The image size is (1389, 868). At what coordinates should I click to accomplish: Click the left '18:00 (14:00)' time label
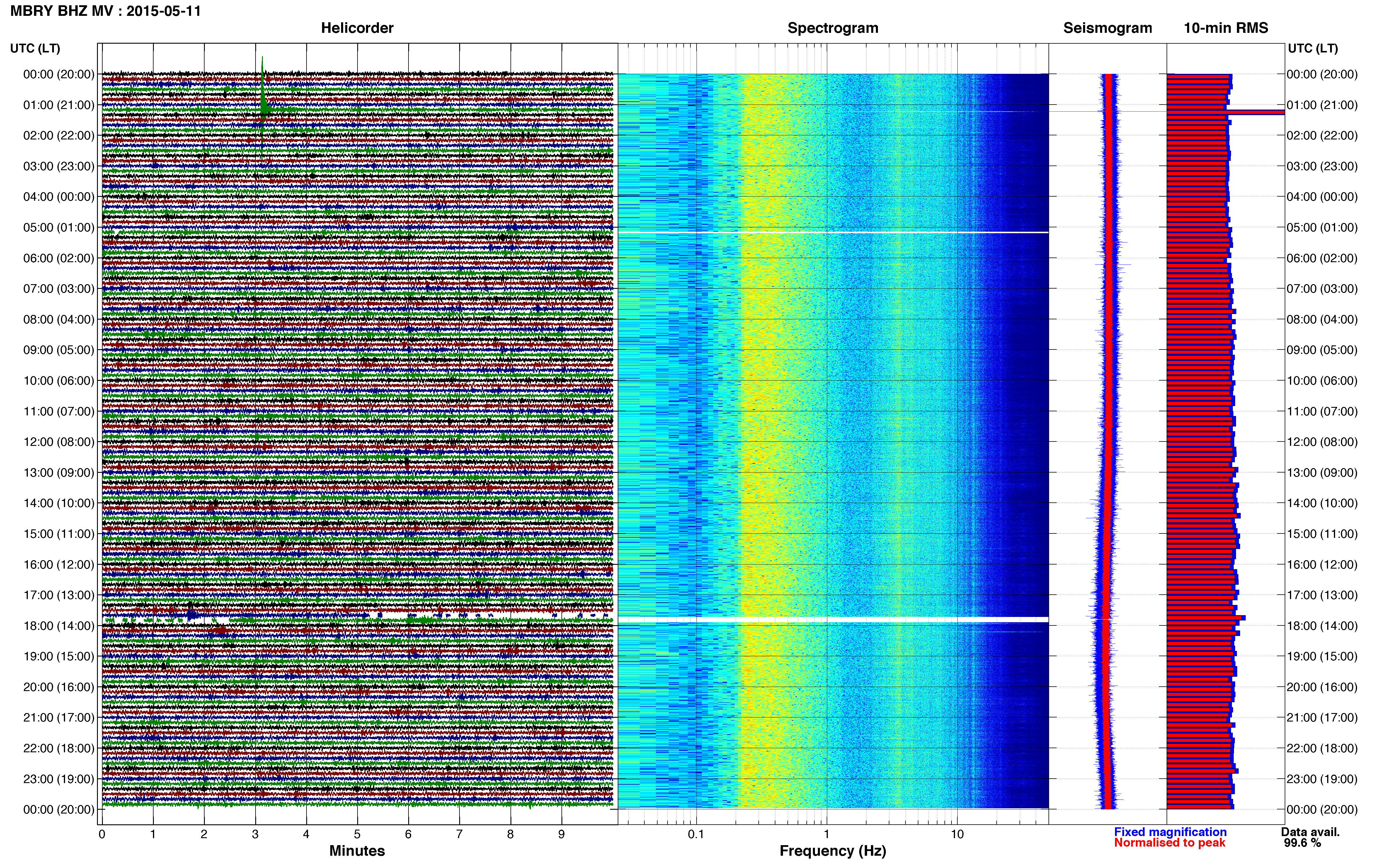59,626
